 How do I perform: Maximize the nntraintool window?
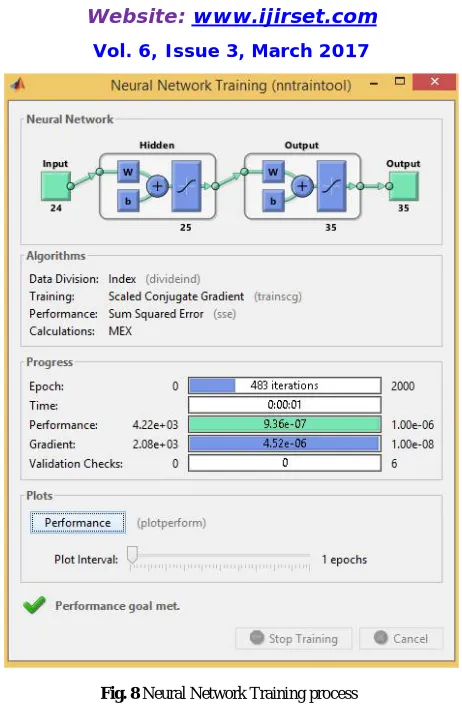pyautogui.click(x=400, y=82)
